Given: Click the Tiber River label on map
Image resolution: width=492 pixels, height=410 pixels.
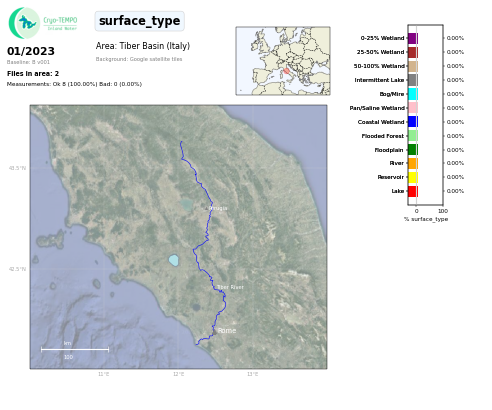Looking at the screenshot, I should [230, 287].
